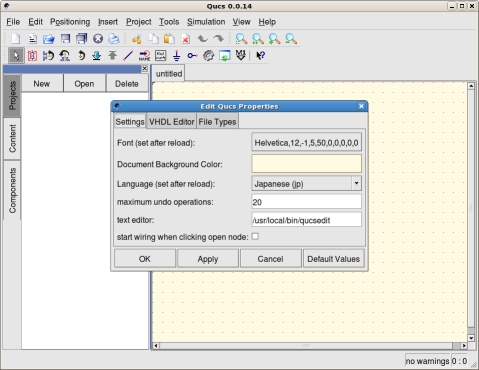Click Apply in the properties dialog
Screen dimensions: 479x370
point(208,259)
